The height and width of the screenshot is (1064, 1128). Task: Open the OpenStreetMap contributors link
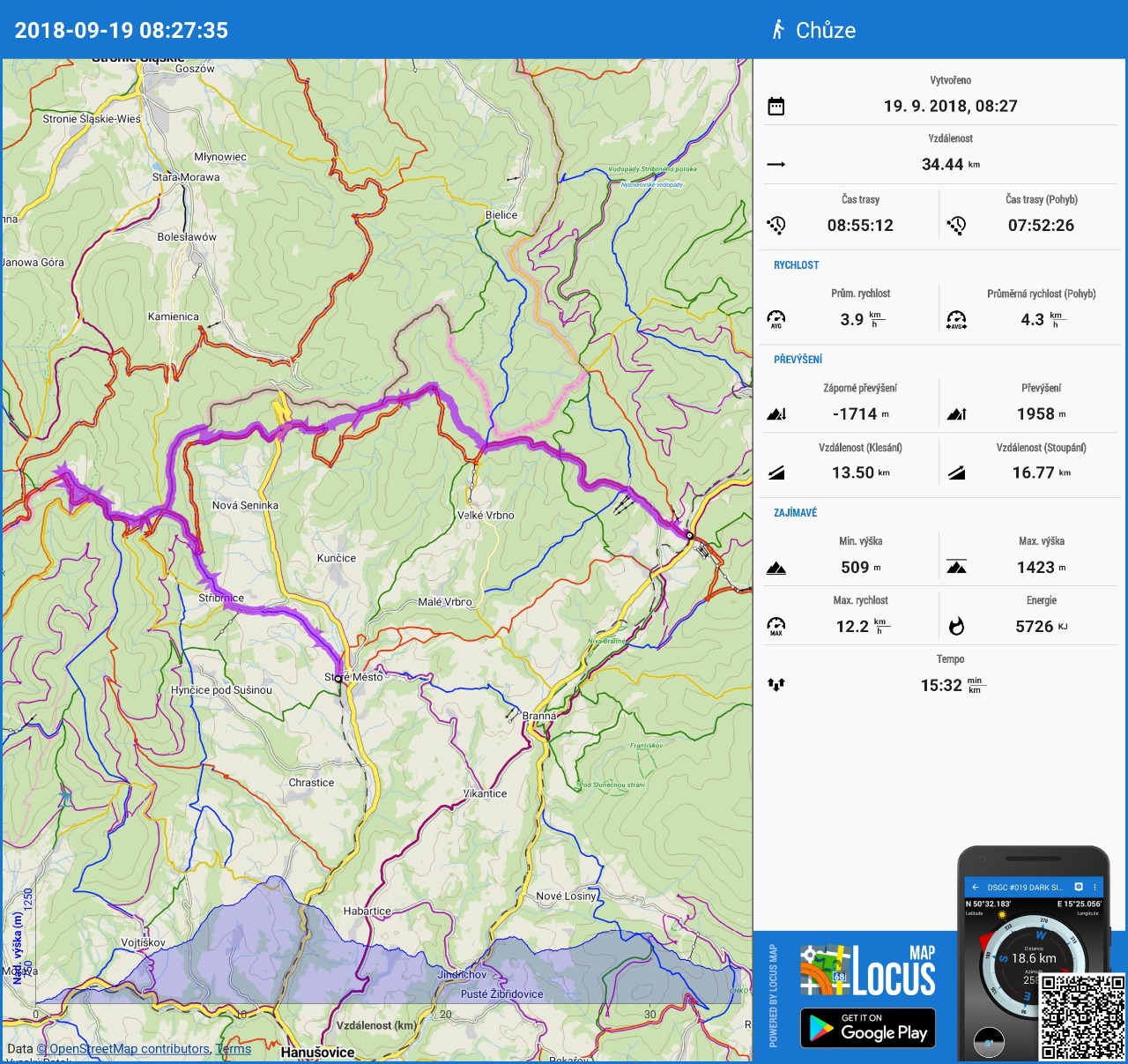tap(129, 1049)
